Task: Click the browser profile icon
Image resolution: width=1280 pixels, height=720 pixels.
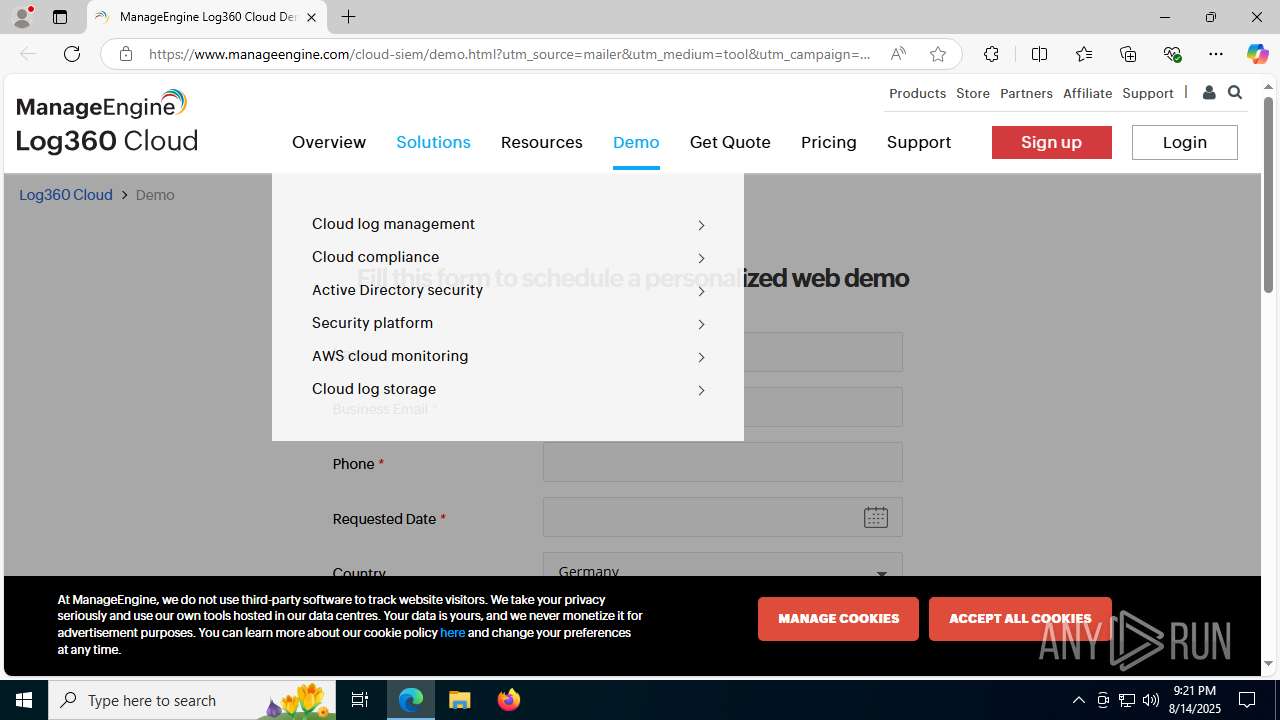Action: (x=22, y=17)
